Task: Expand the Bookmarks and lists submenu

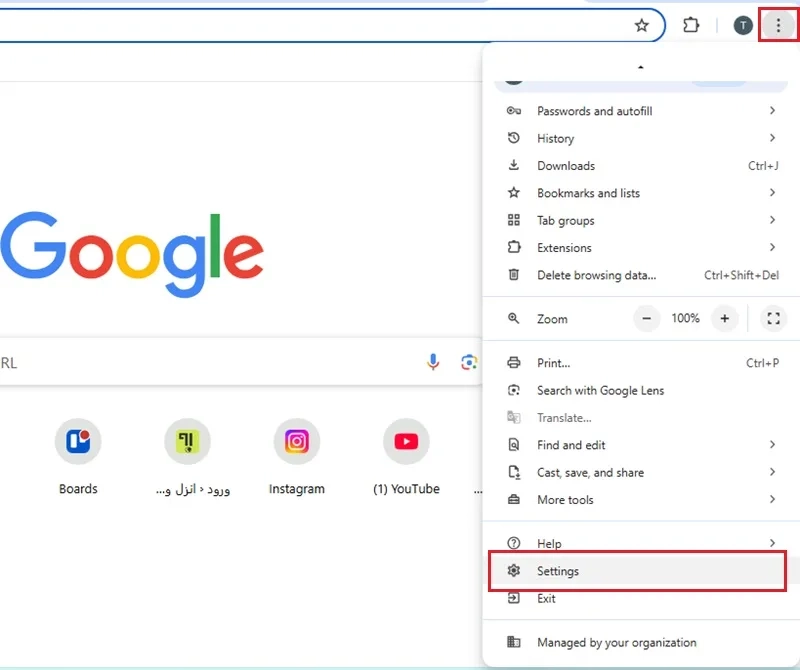Action: [587, 193]
